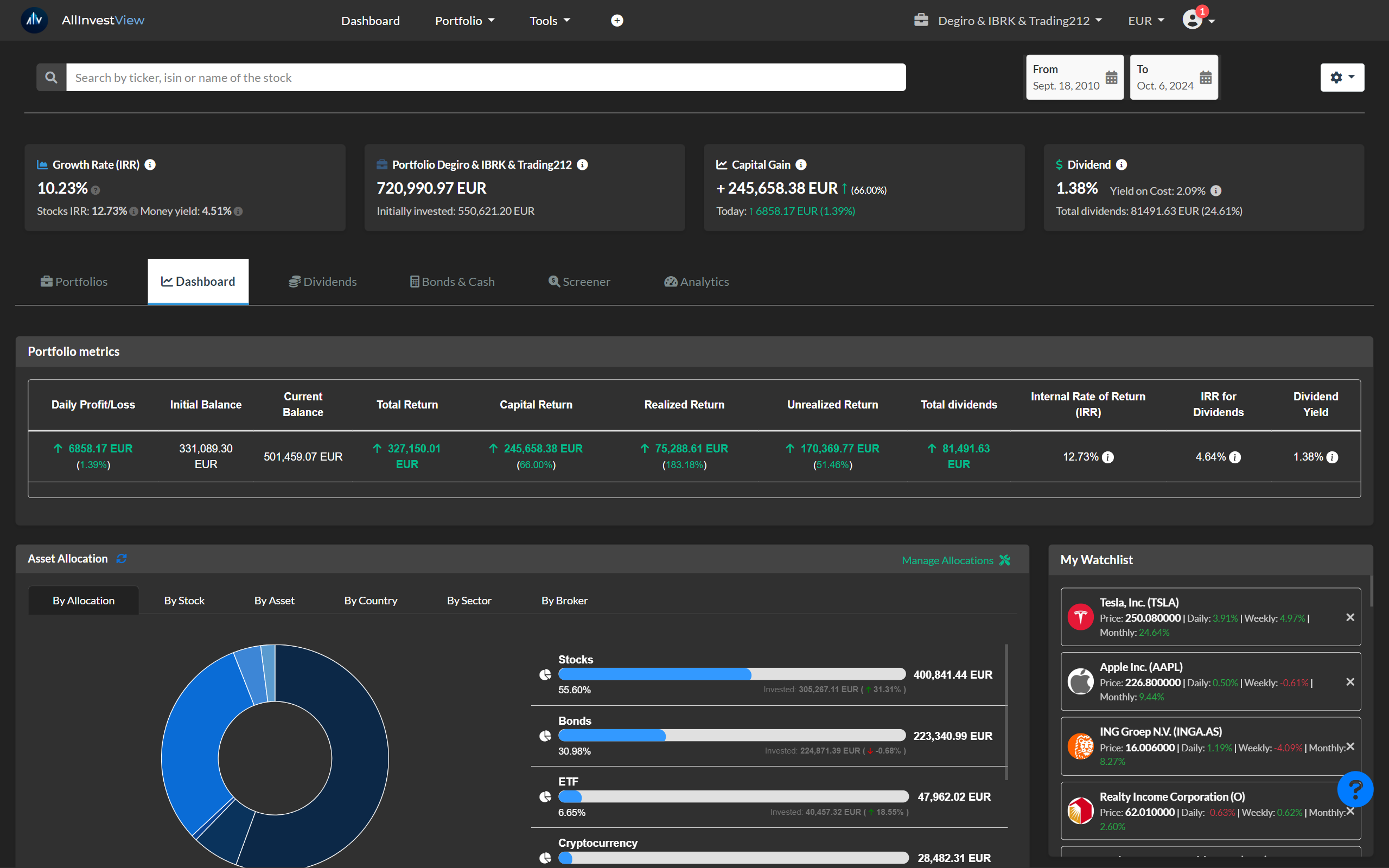Click the pie icon next to Stocks
Image resolution: width=1389 pixels, height=868 pixels.
tap(545, 674)
